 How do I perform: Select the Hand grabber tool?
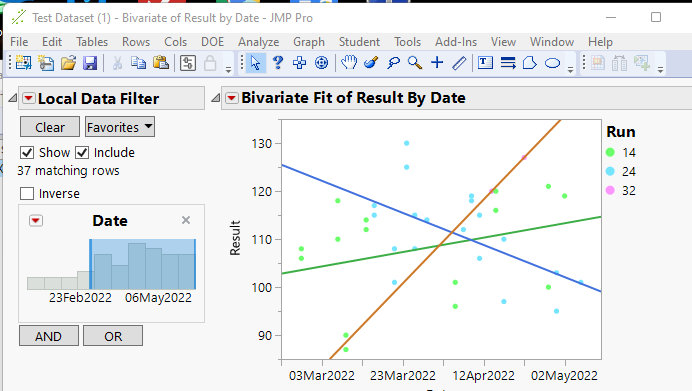click(x=349, y=63)
